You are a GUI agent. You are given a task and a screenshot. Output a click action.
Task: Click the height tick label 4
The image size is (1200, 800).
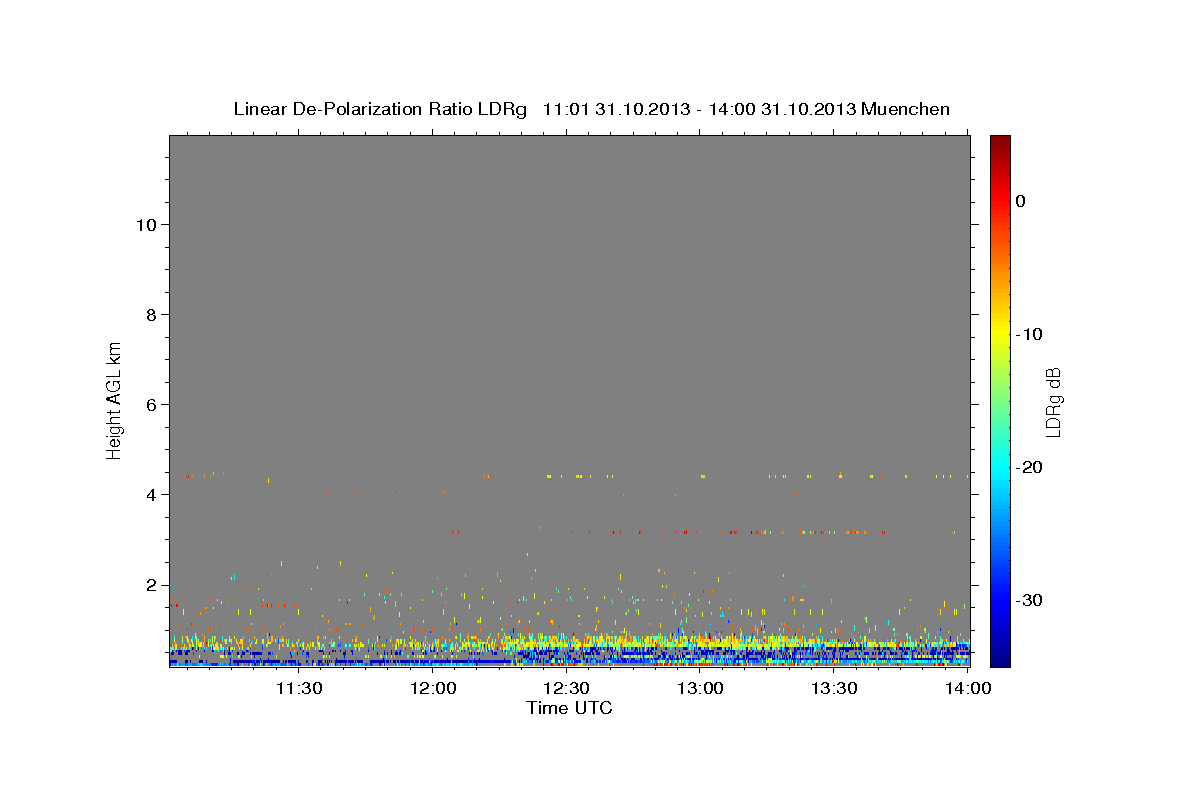[150, 495]
